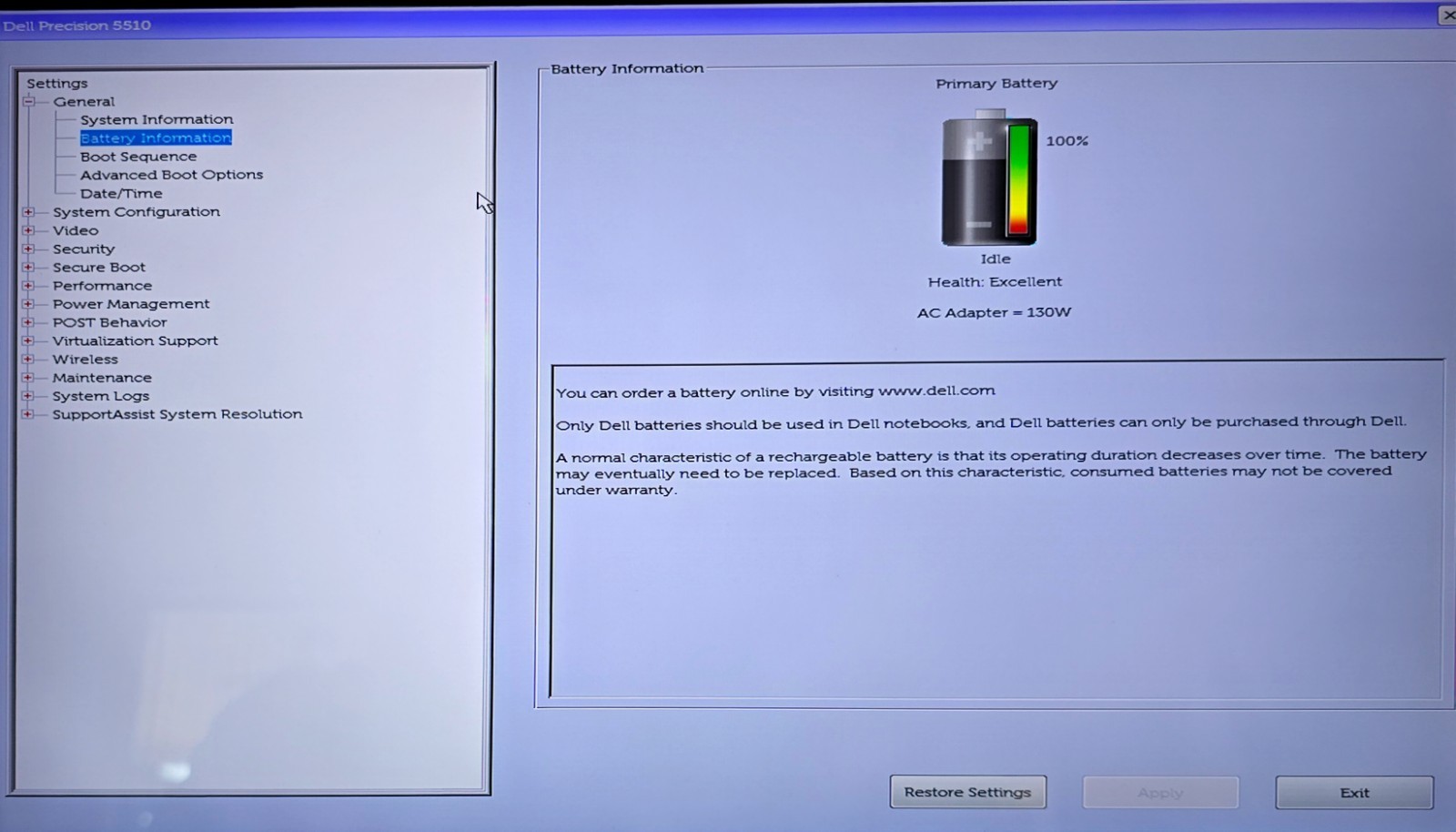
Task: Click the greyed-out Apply button
Action: (x=1160, y=793)
